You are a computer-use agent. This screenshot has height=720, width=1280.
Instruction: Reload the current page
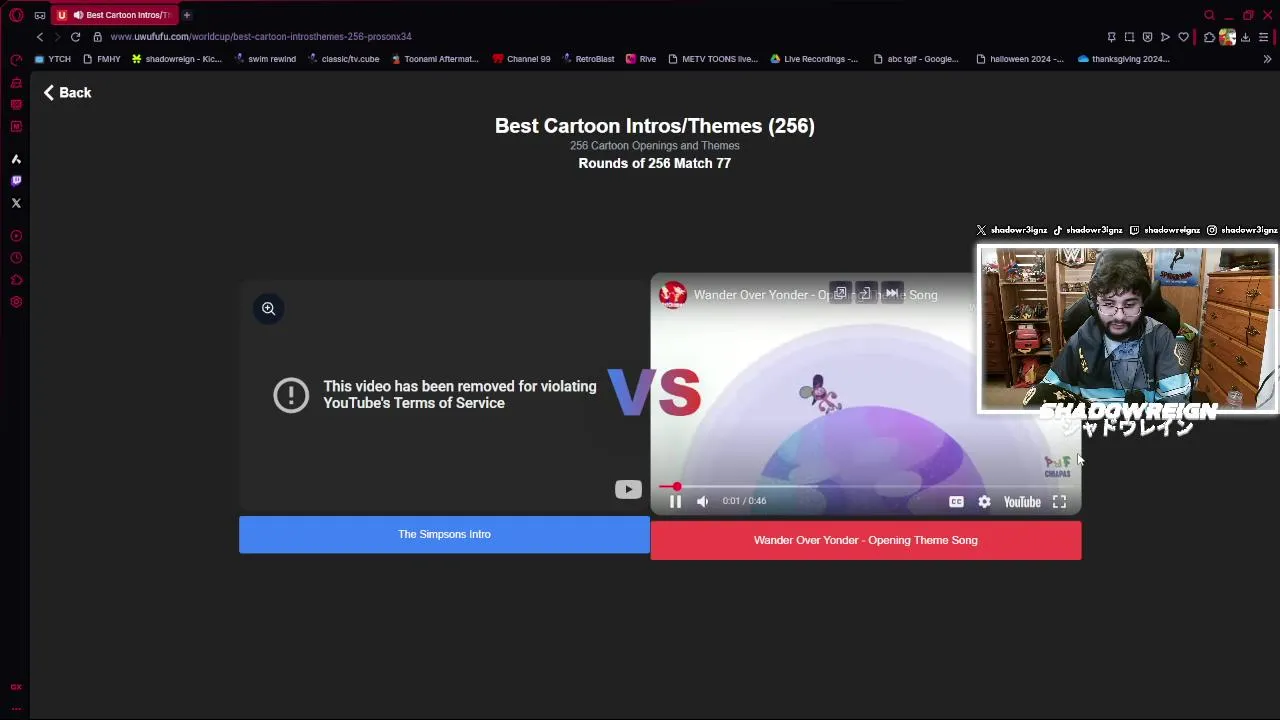point(75,37)
